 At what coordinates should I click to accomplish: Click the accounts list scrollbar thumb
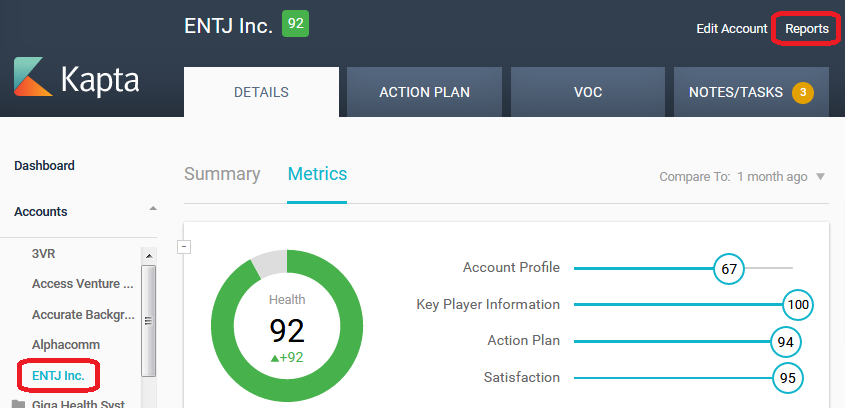click(149, 320)
